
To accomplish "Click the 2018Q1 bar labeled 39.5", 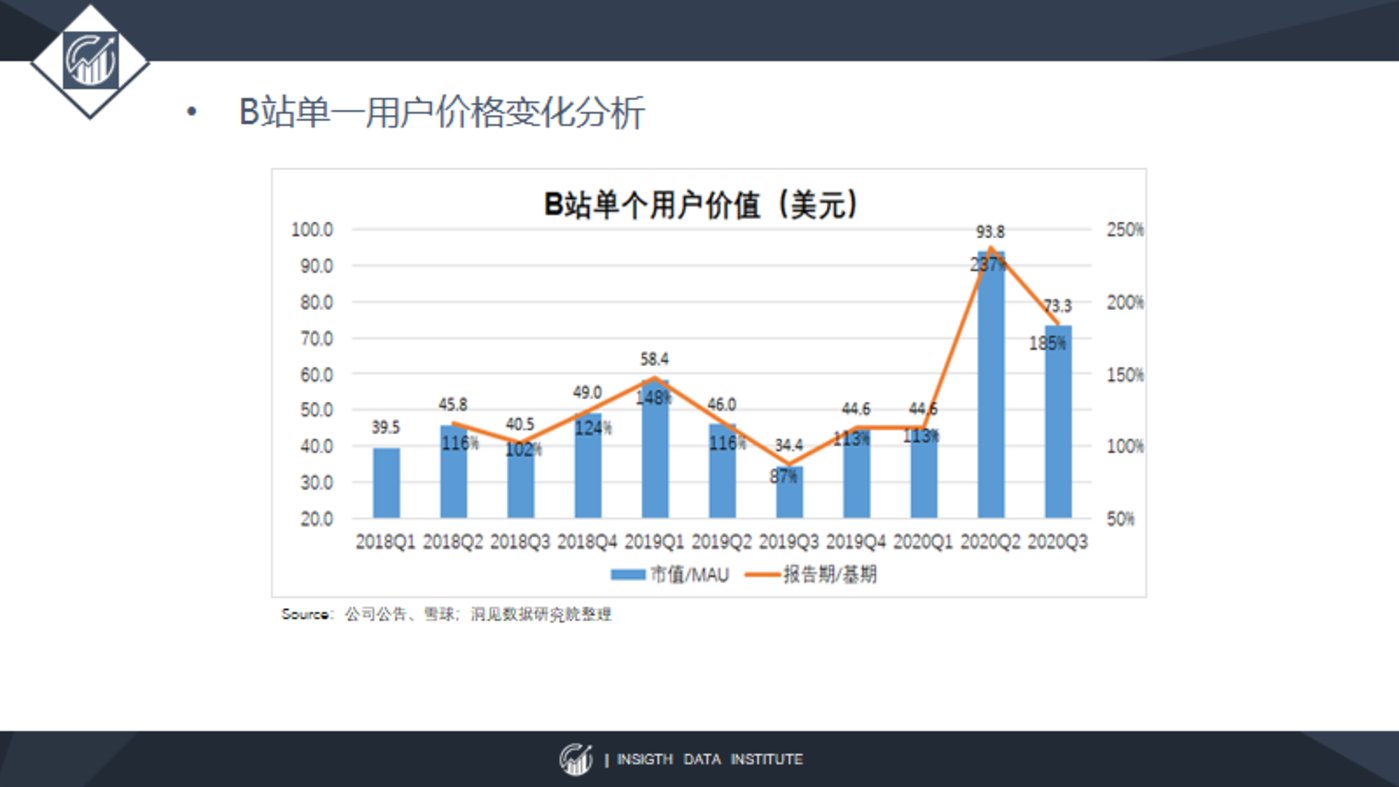I will pyautogui.click(x=386, y=483).
